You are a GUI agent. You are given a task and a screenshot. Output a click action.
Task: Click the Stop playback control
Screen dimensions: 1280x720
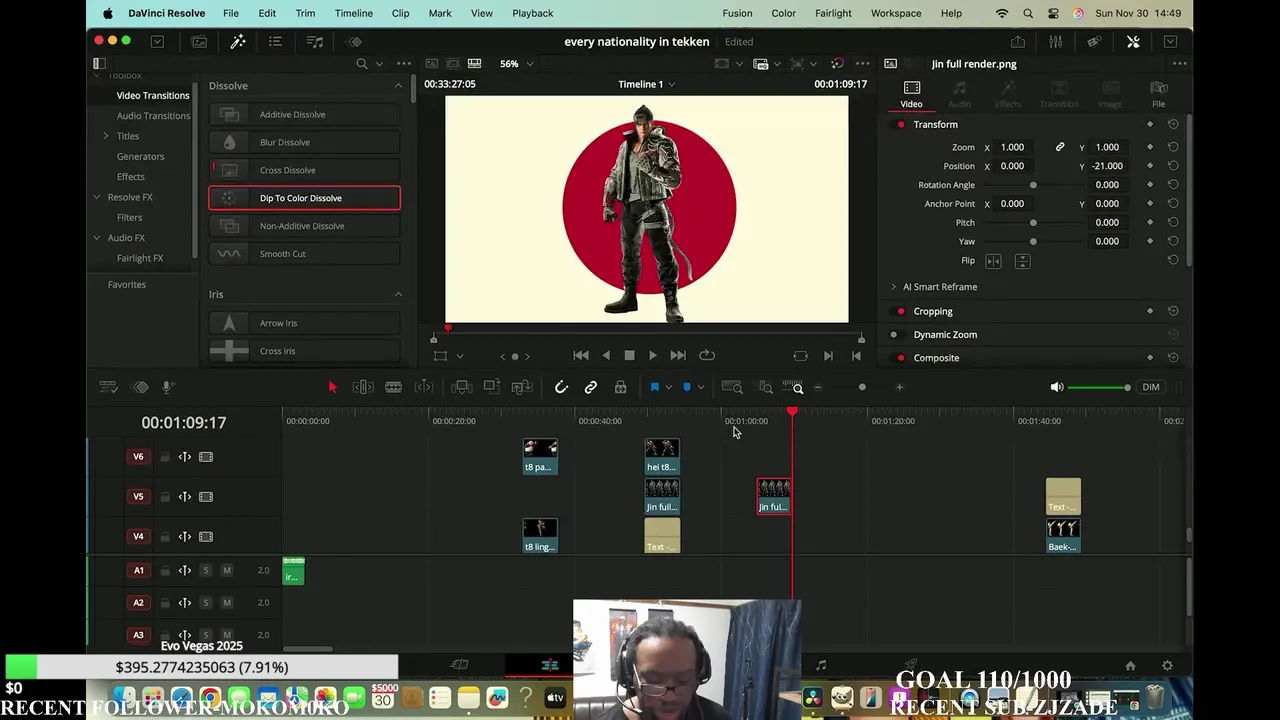pyautogui.click(x=629, y=355)
